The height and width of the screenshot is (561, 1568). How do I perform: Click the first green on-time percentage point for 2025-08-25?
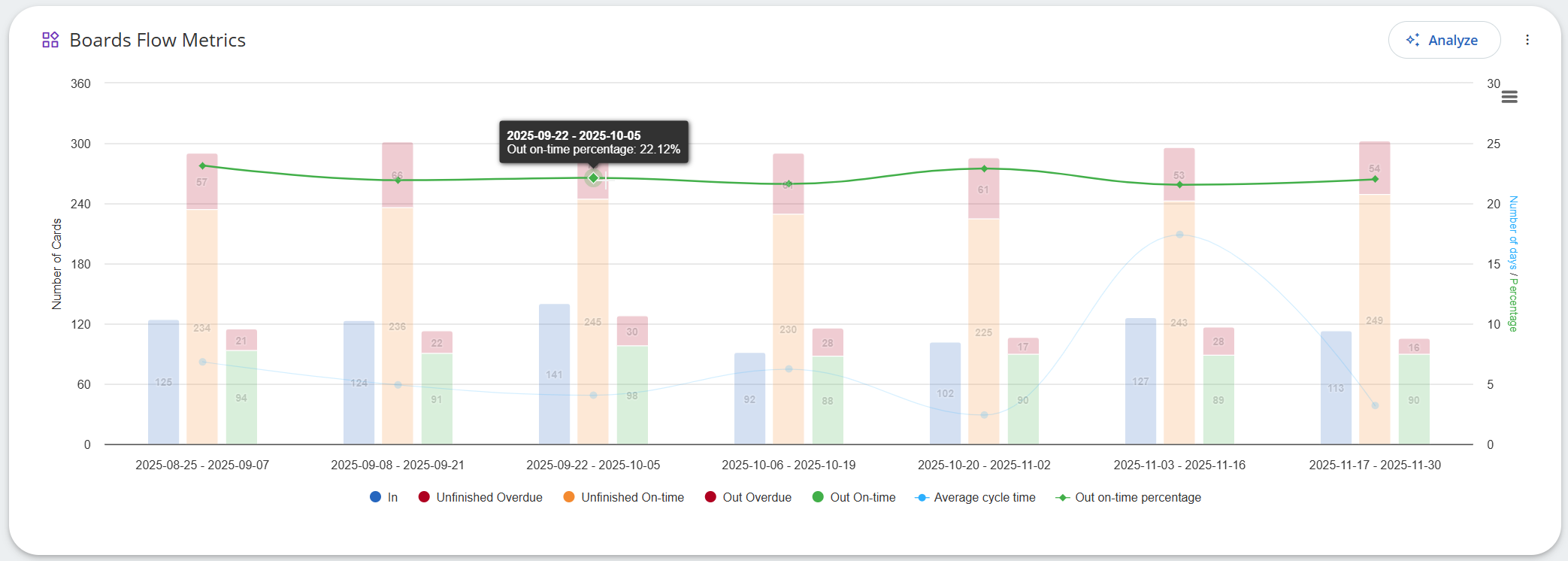click(202, 166)
